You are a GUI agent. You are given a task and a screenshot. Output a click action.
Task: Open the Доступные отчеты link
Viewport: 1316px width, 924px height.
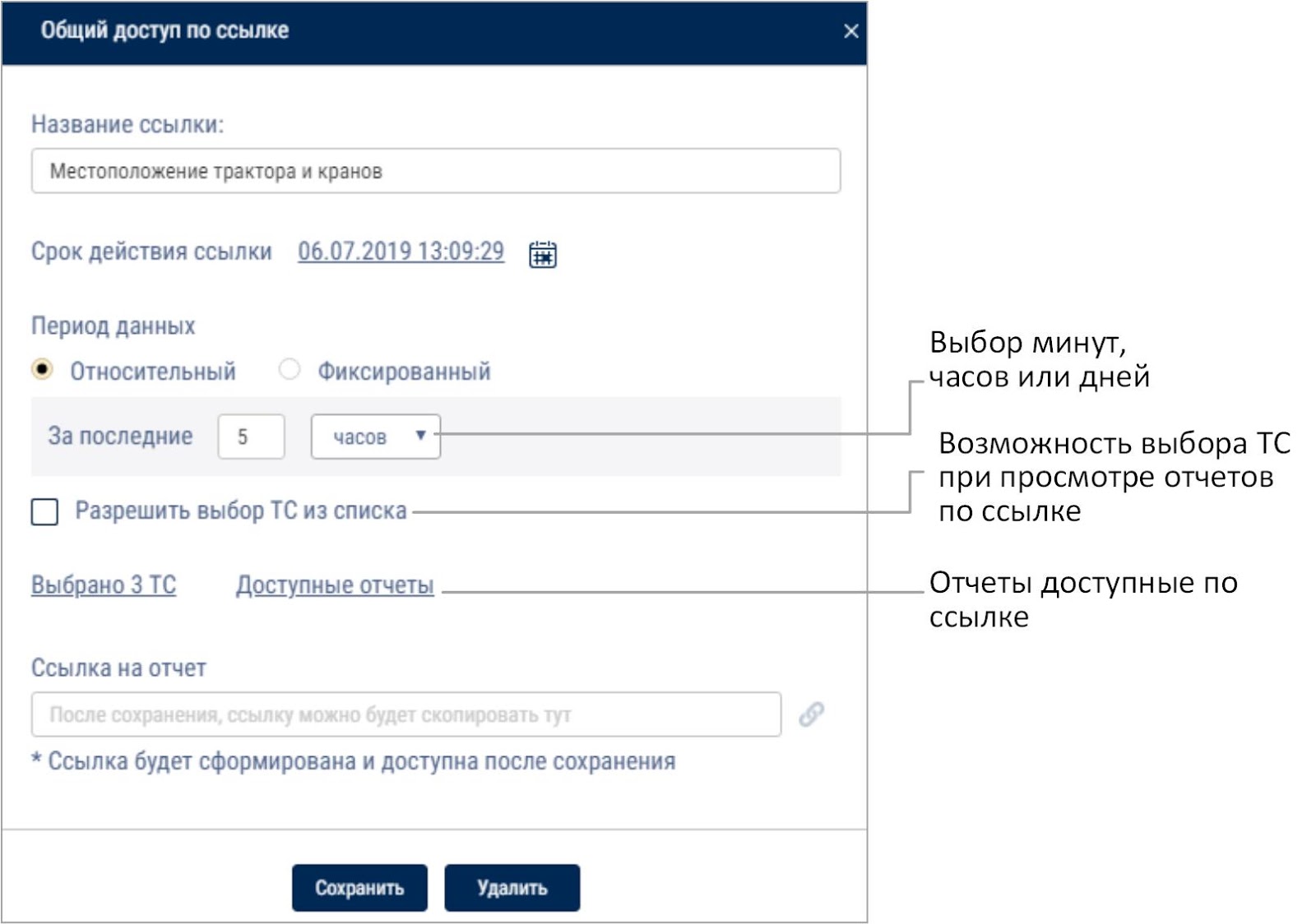335,585
